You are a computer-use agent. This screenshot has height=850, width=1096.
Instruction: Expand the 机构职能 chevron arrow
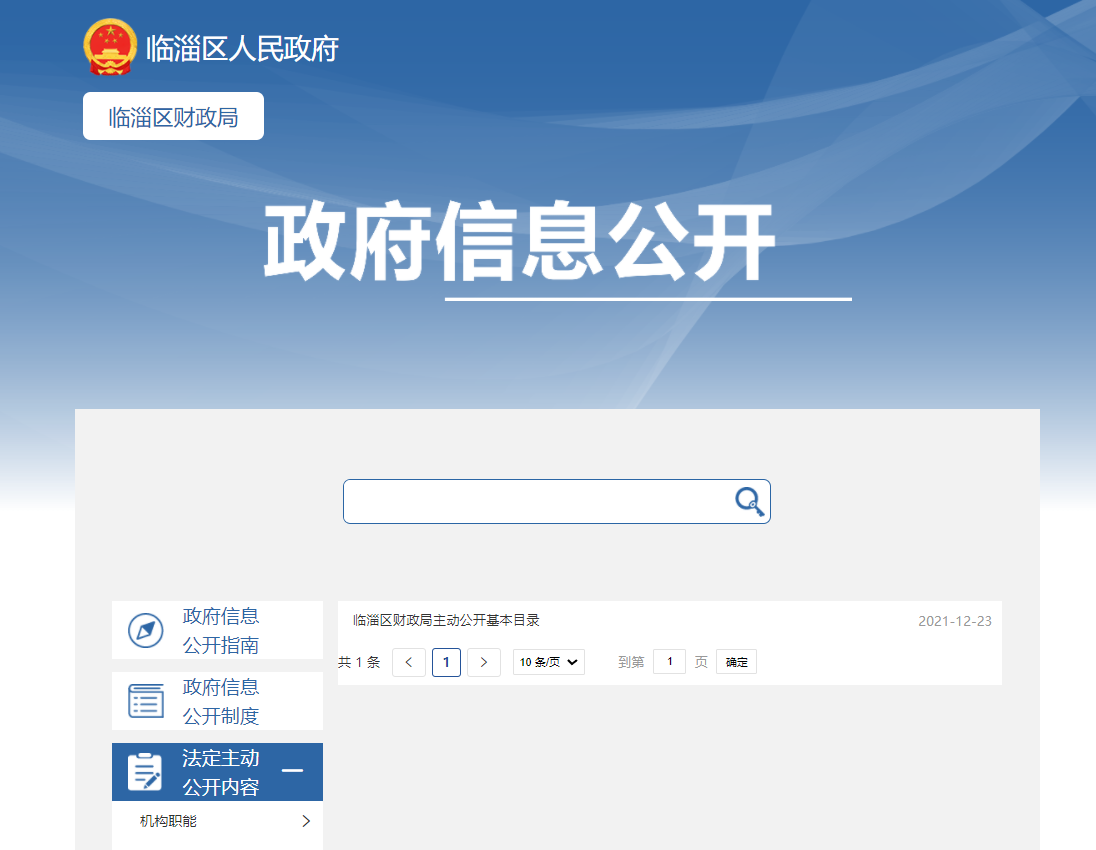pyautogui.click(x=306, y=821)
